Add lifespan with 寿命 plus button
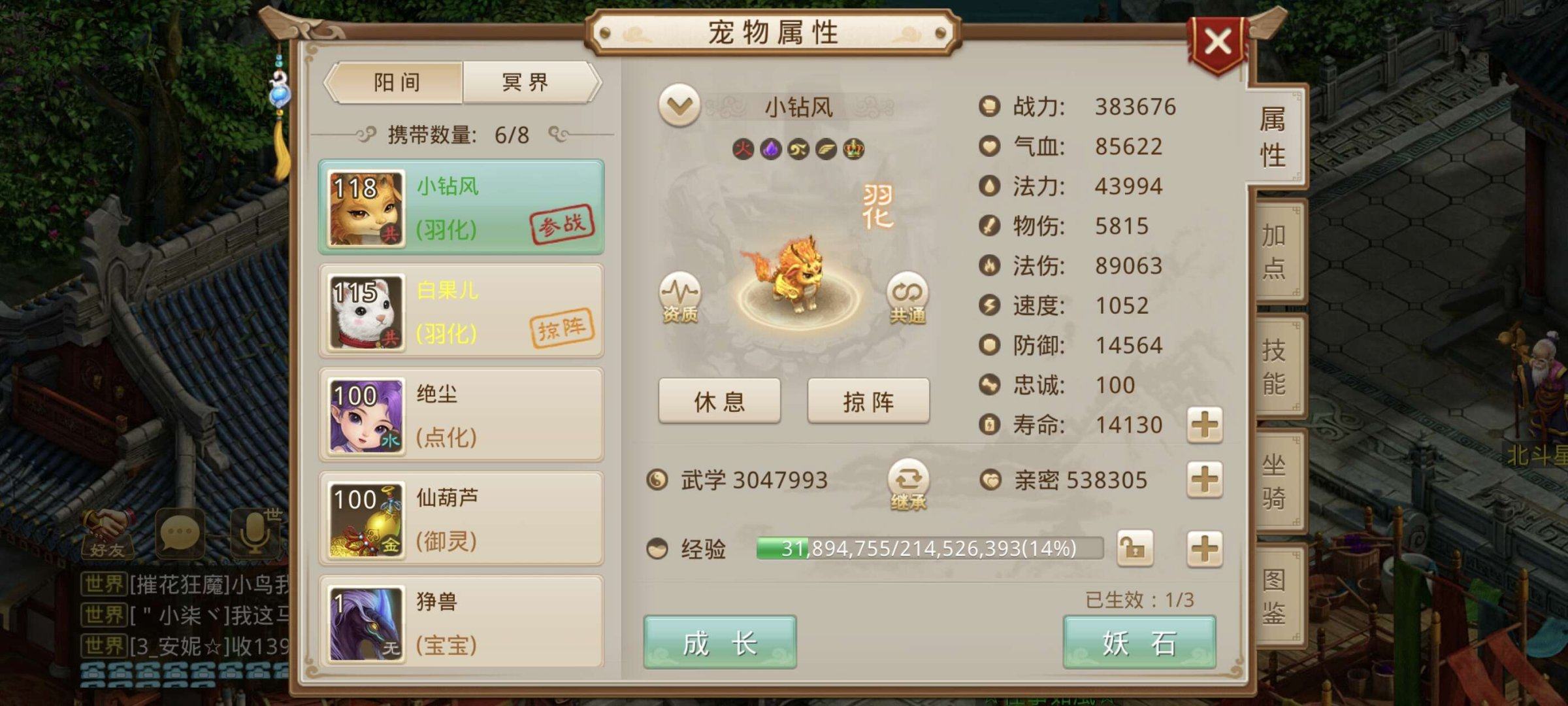Image resolution: width=1568 pixels, height=706 pixels. (1205, 425)
